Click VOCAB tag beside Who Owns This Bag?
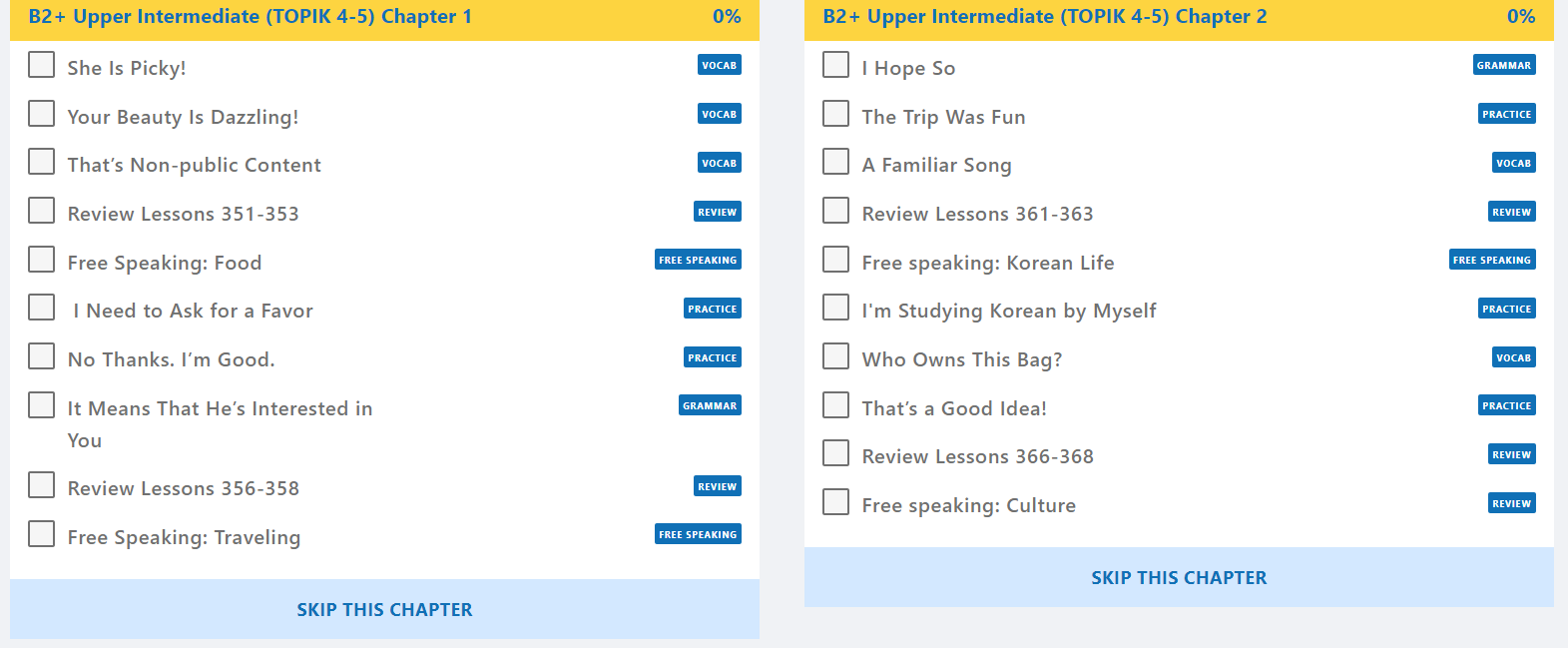 [1514, 357]
